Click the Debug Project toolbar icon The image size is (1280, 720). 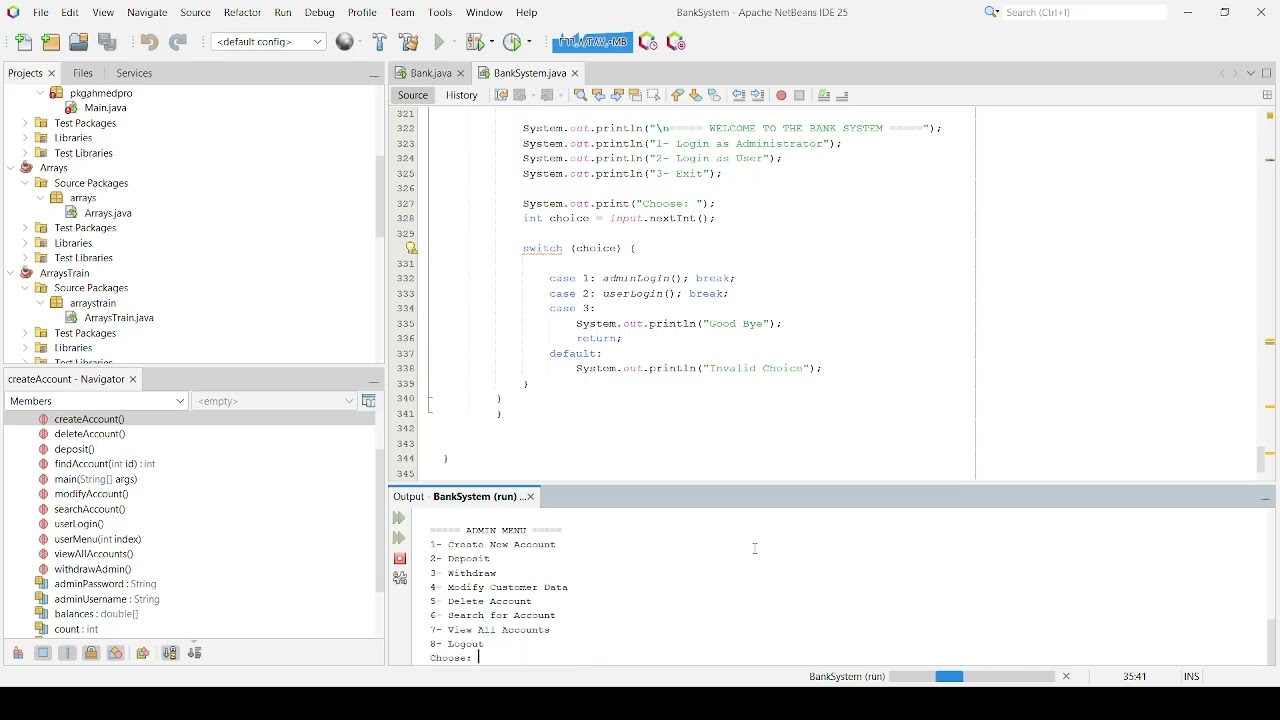coord(475,42)
